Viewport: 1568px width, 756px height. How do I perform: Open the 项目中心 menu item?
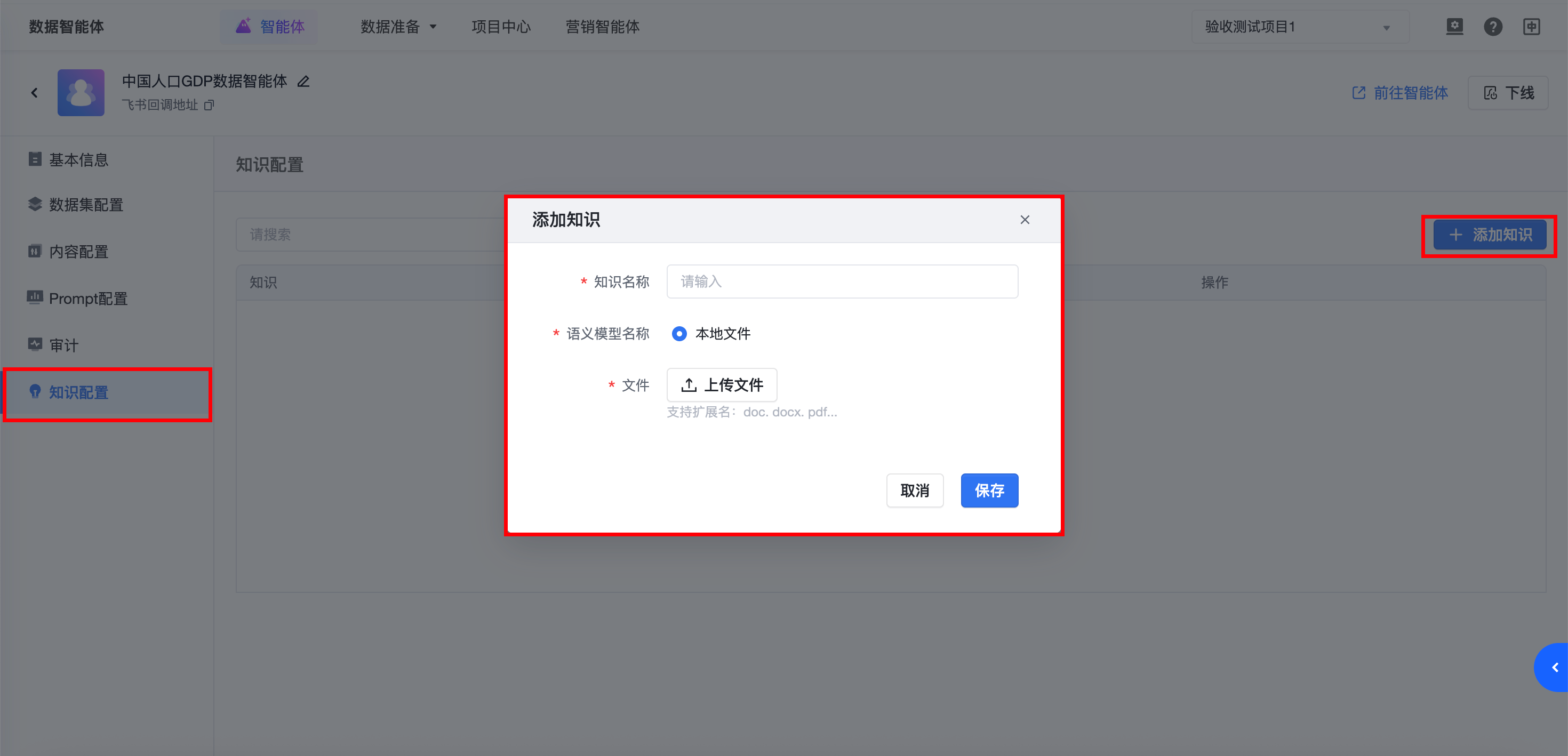pos(500,27)
